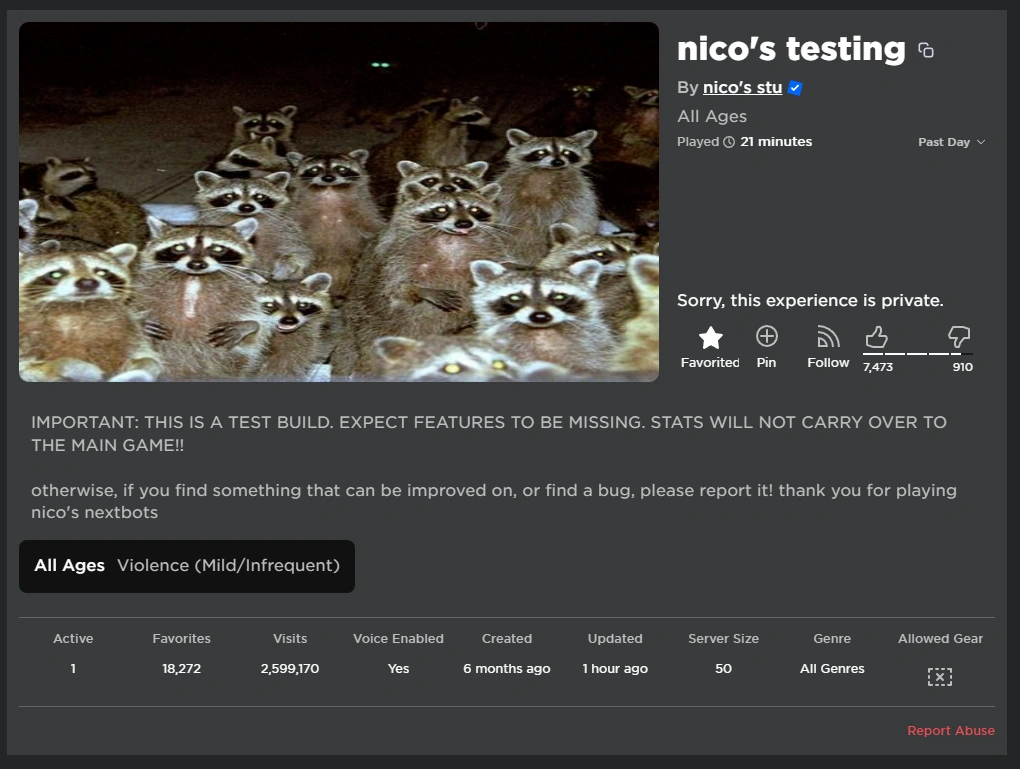The image size is (1020, 769).
Task: Click the verified badge next to nico's stu
Action: 794,88
